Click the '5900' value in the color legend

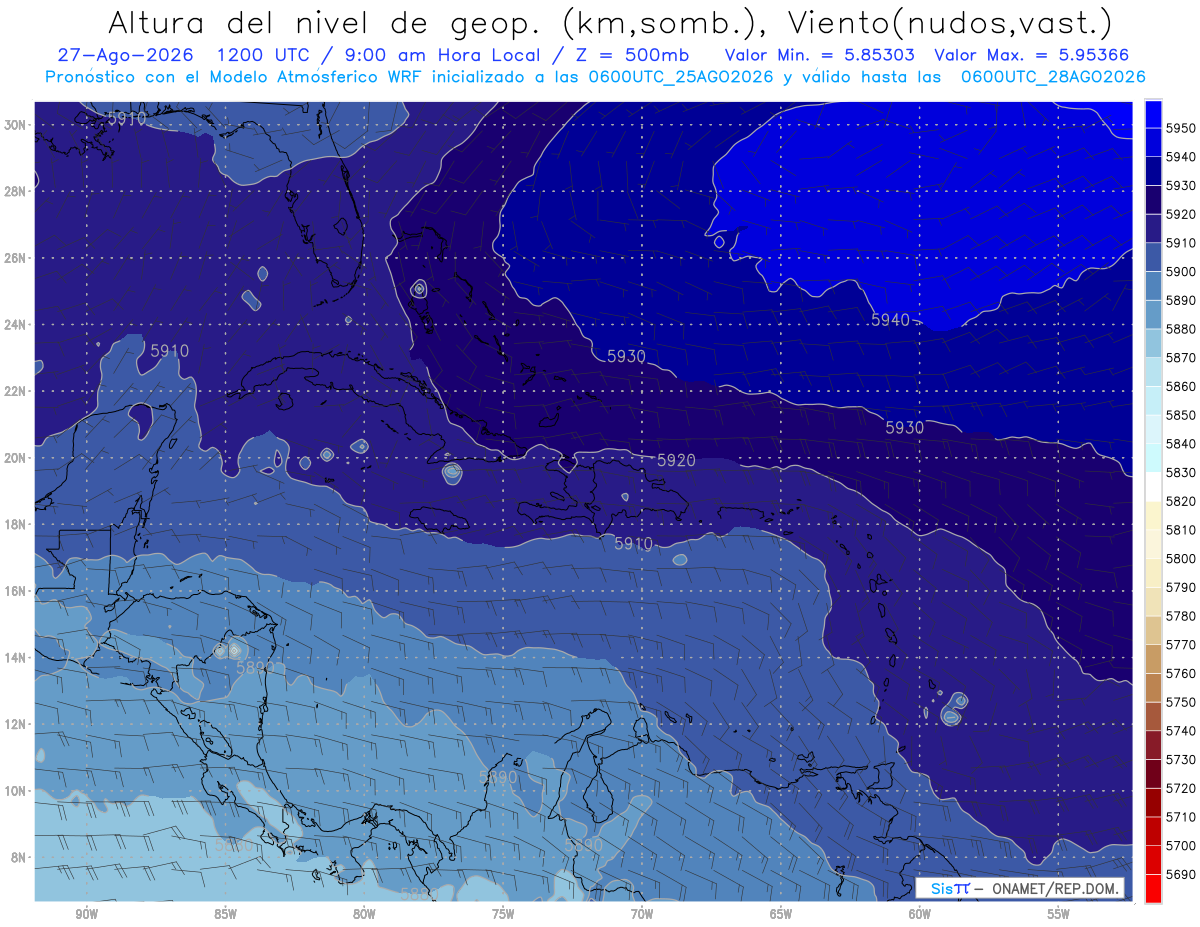(x=1180, y=271)
